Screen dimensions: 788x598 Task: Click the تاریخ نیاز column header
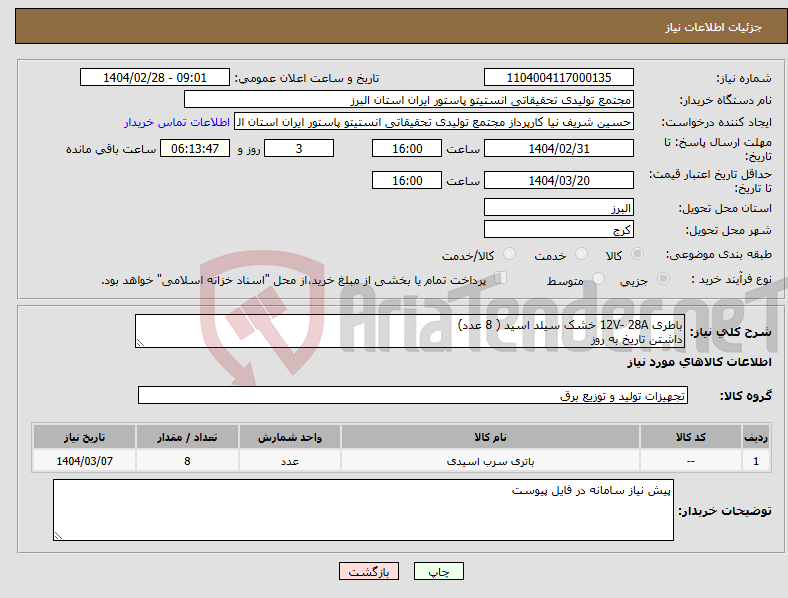click(84, 437)
